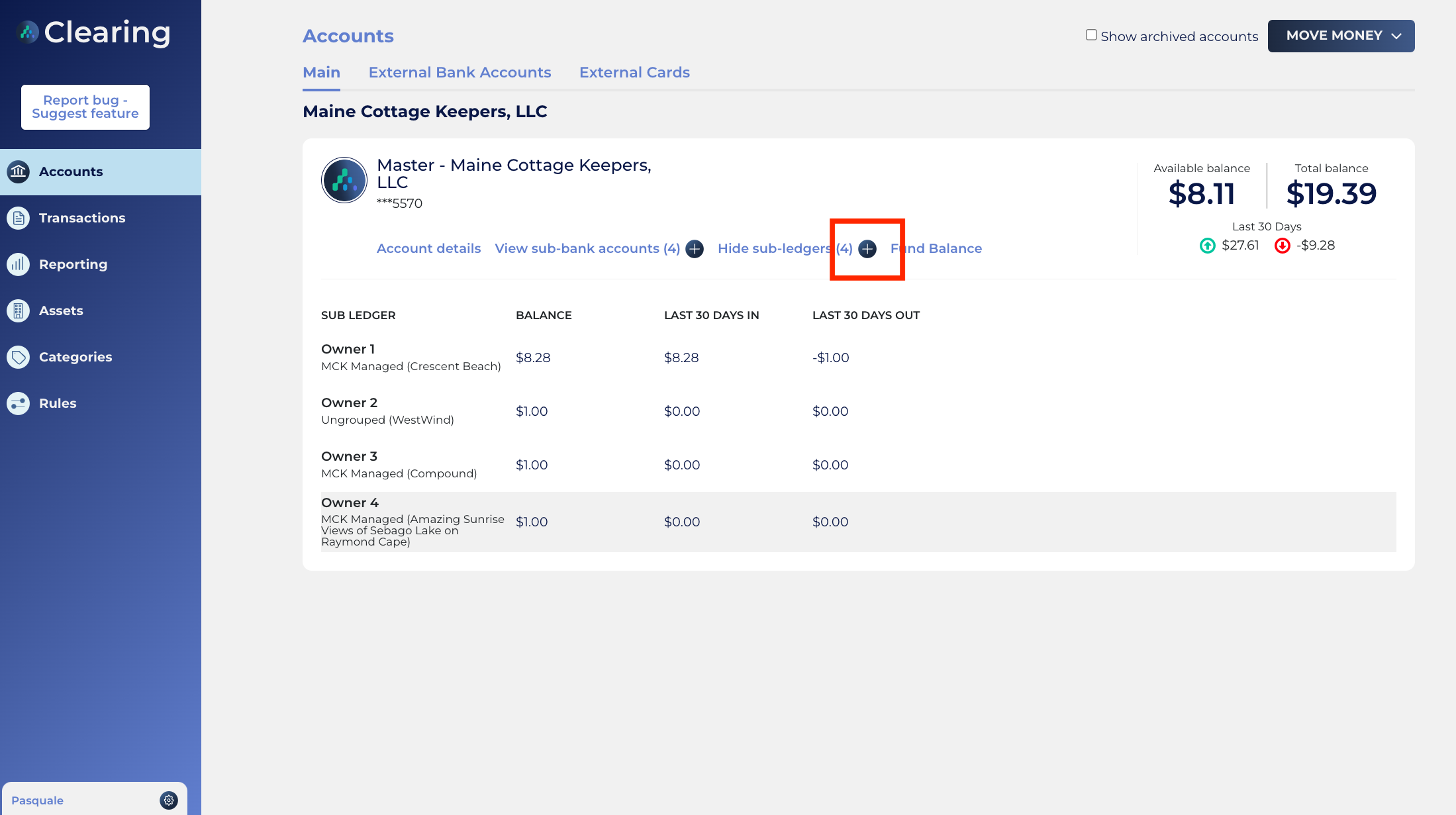Click plus icon beside View sub-bank accounts
The image size is (1456, 815).
(x=695, y=249)
